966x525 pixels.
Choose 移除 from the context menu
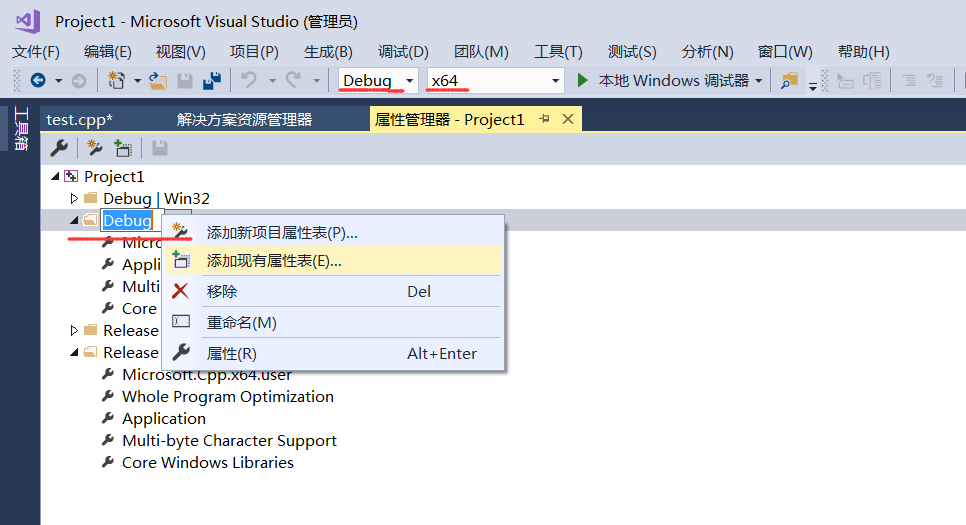pos(333,291)
